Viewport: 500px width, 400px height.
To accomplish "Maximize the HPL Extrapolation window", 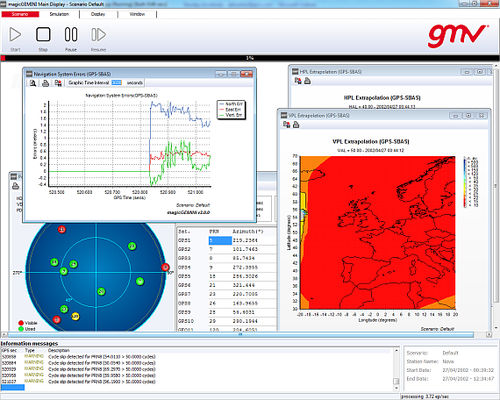I will click(x=480, y=72).
